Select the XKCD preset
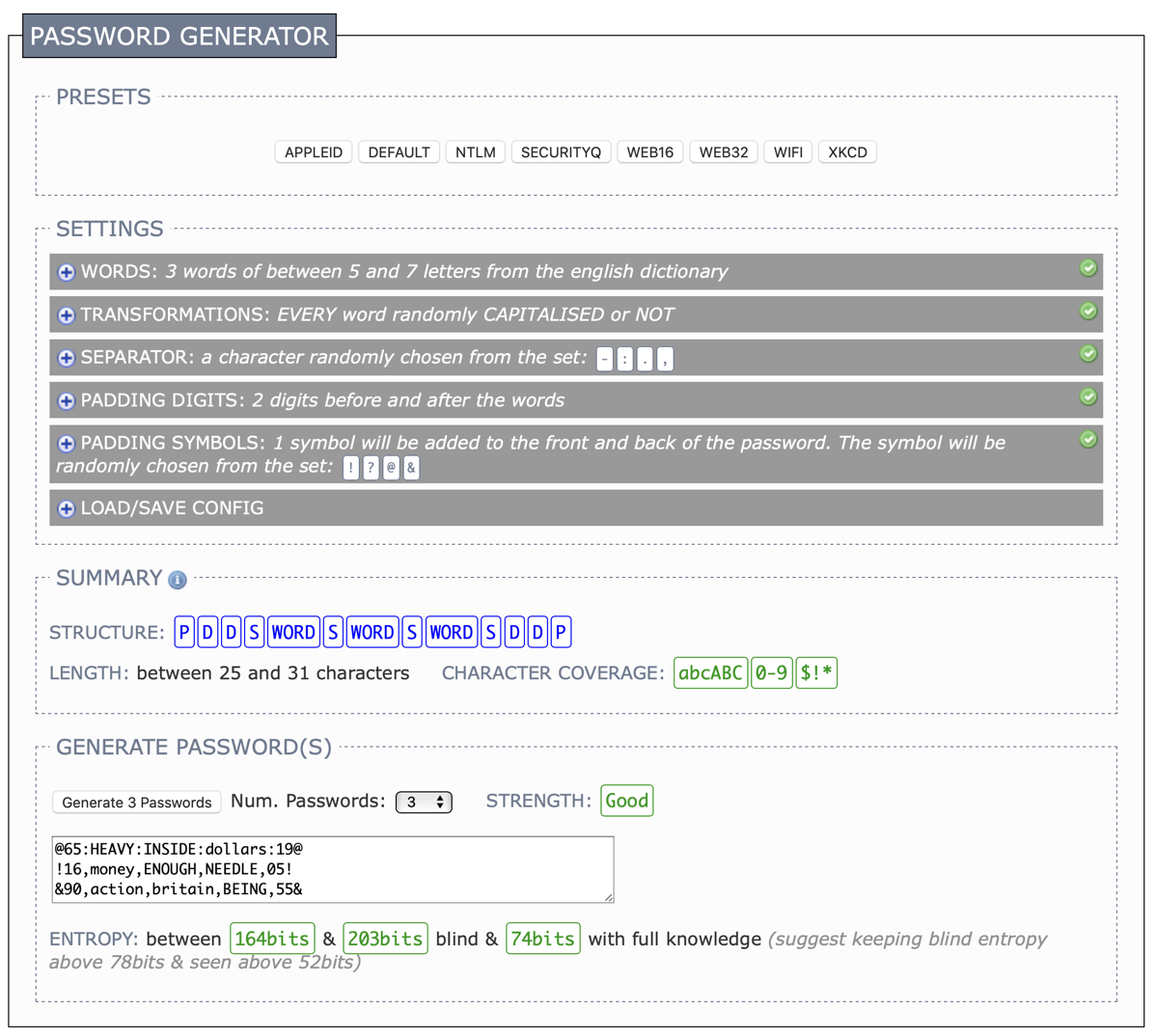This screenshot has height=1036, width=1156. pos(847,152)
